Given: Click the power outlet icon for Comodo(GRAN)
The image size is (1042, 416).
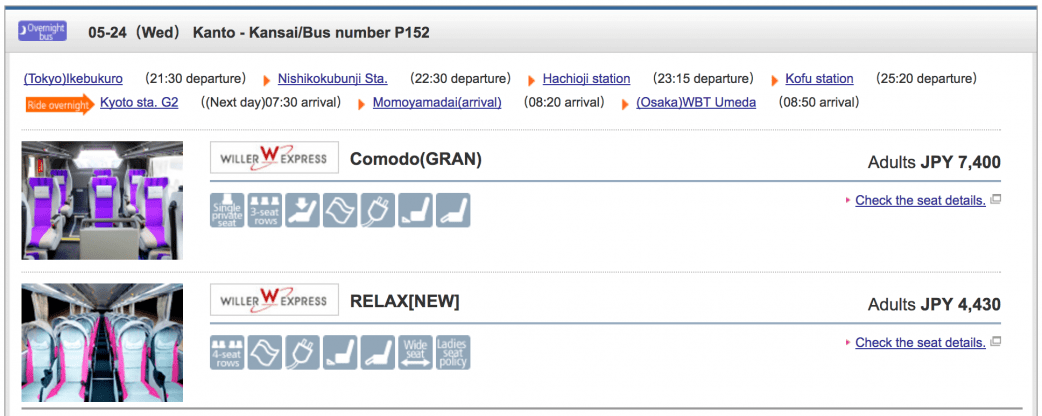Looking at the screenshot, I should click(379, 210).
